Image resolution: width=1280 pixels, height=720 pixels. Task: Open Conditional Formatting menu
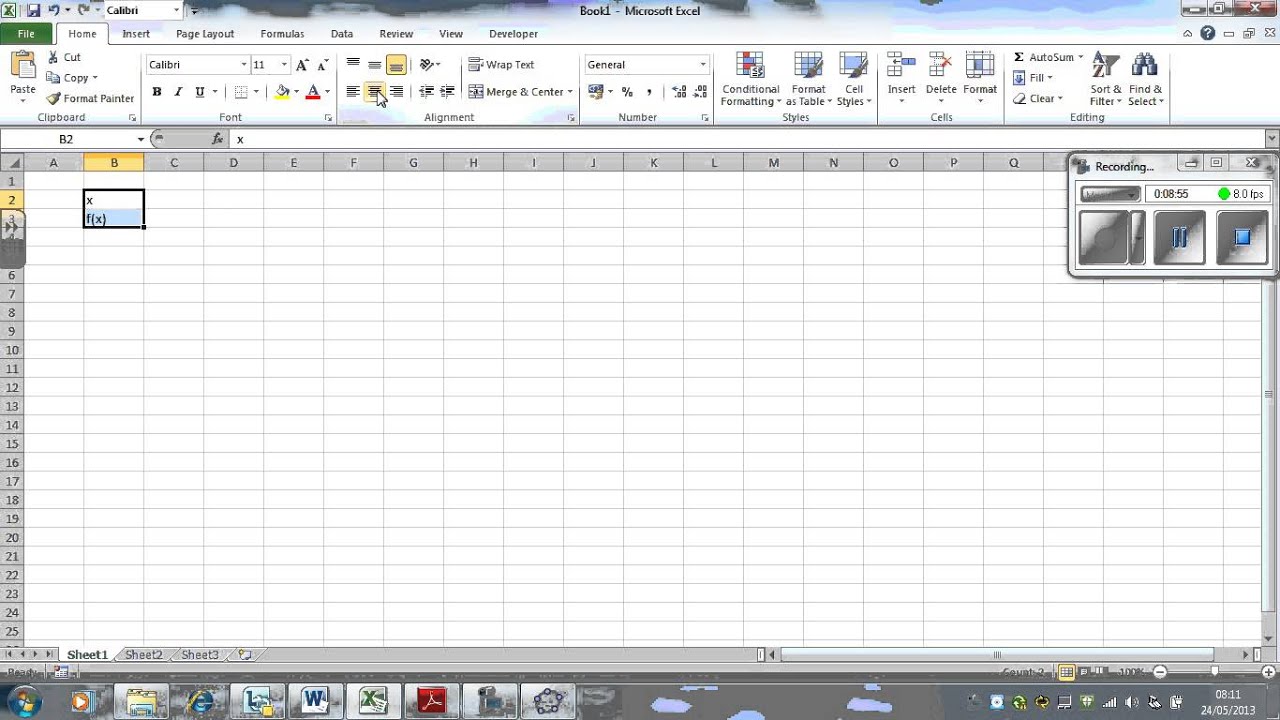click(751, 80)
